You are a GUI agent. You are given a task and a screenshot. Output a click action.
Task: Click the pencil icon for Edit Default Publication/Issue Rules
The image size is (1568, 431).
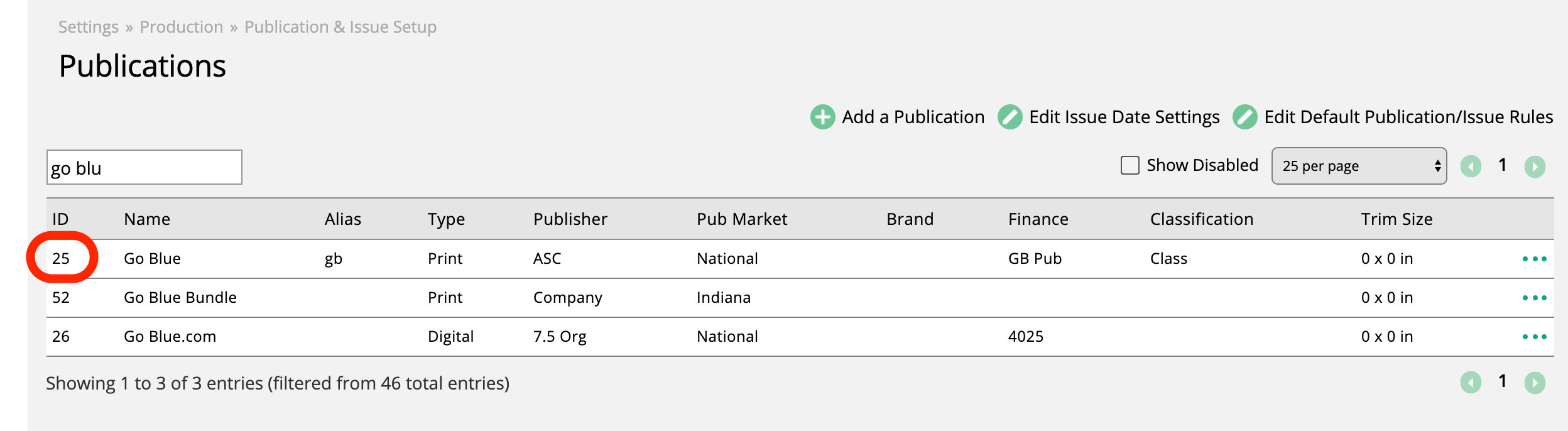(1244, 117)
